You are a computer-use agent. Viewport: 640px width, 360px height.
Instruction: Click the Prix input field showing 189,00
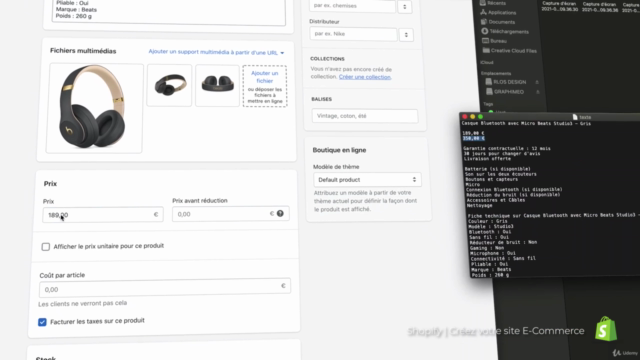pyautogui.click(x=103, y=215)
